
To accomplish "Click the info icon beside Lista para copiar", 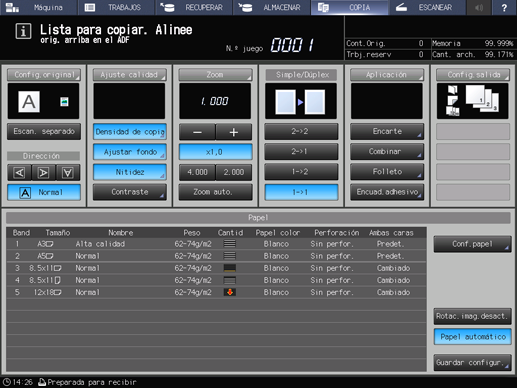I will 23,31.
